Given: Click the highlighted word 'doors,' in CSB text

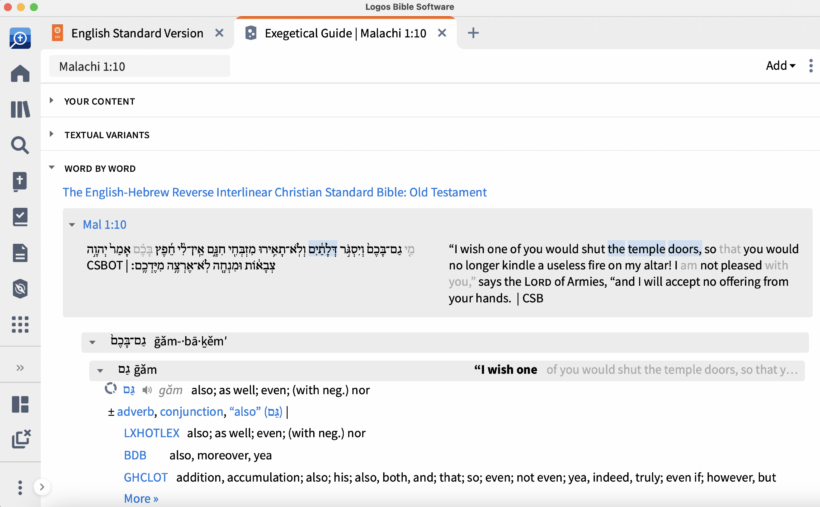Looking at the screenshot, I should 685,249.
